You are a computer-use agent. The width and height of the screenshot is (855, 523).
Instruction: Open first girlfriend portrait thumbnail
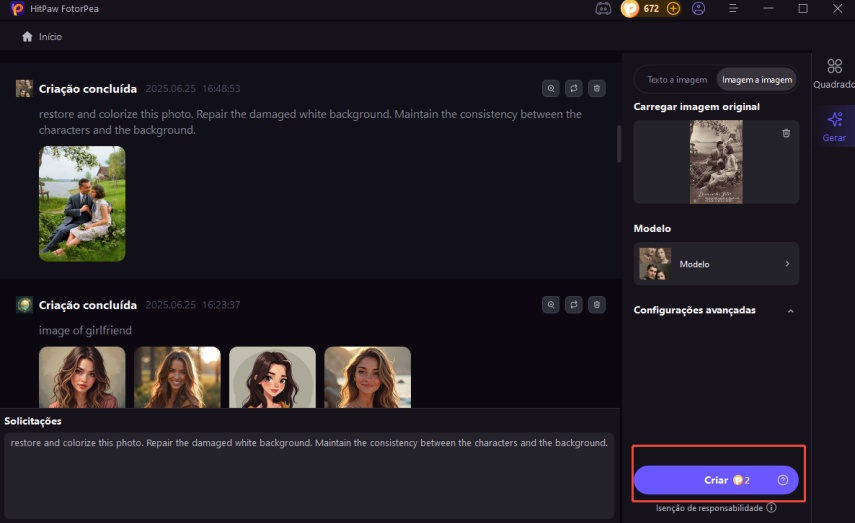point(82,377)
